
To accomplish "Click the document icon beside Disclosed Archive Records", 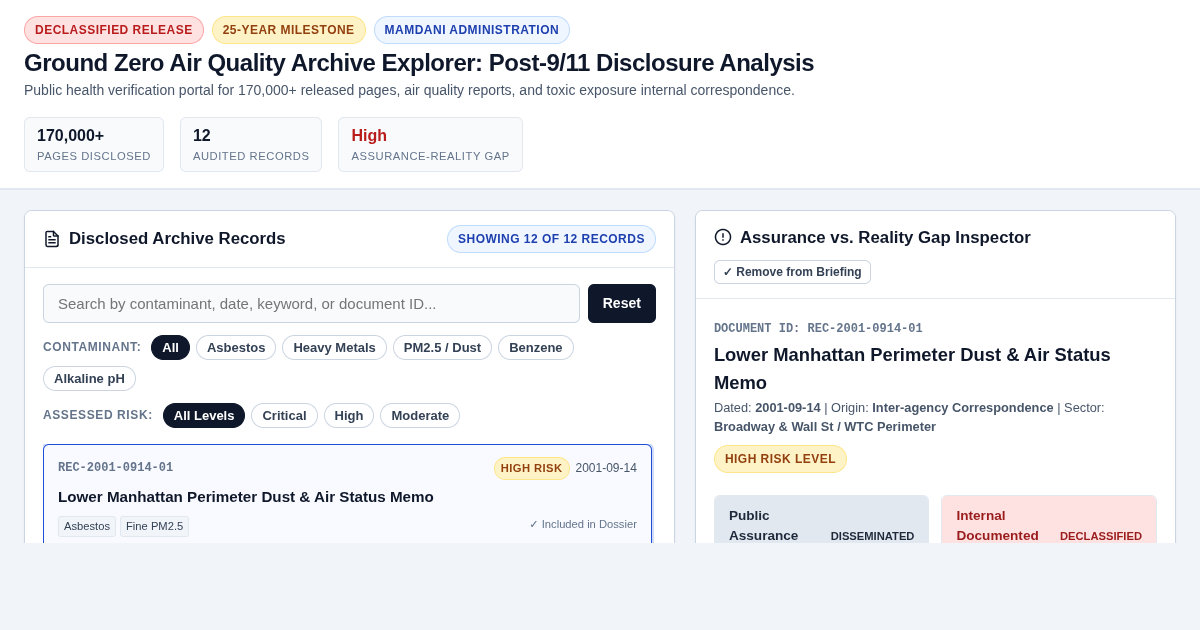I will [52, 239].
